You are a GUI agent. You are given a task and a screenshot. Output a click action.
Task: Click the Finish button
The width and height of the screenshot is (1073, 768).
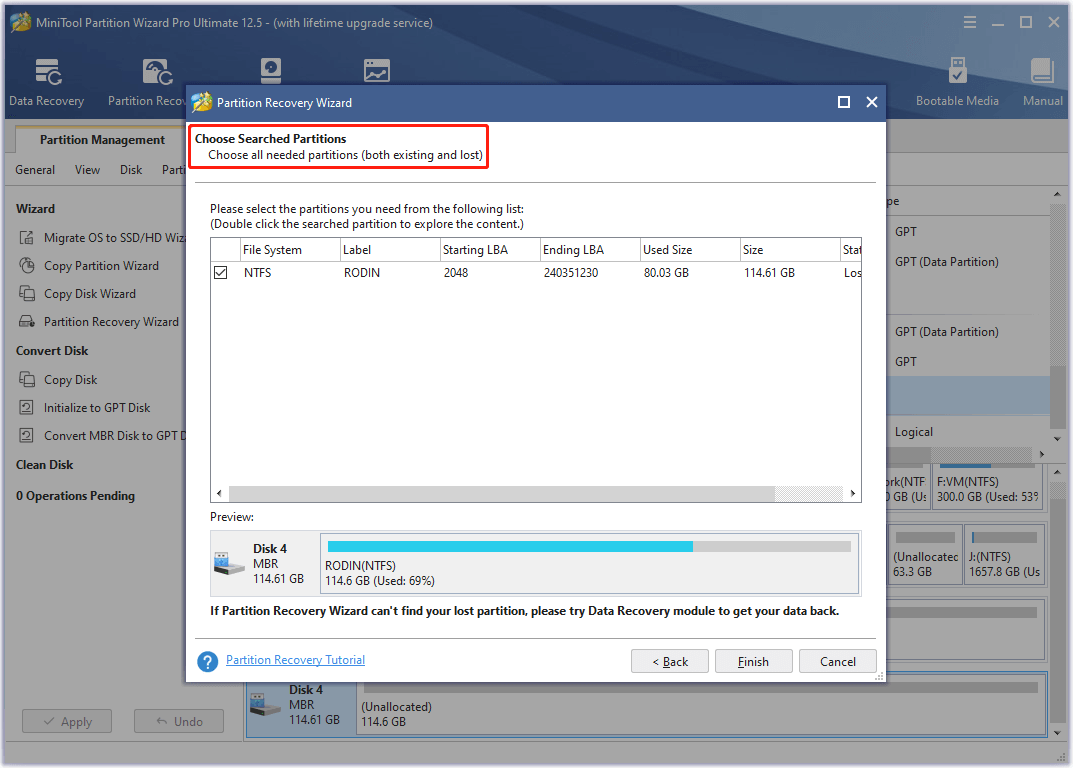coord(753,661)
